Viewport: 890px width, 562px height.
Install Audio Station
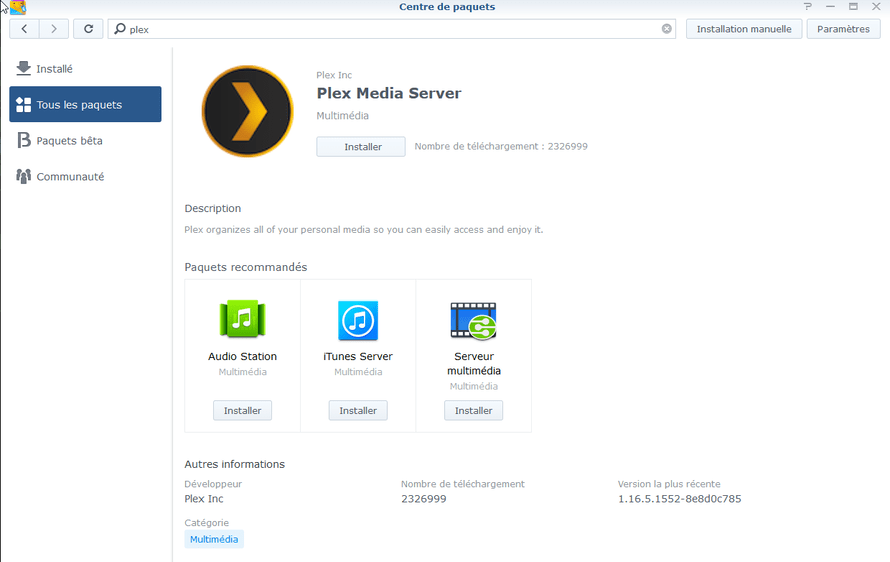[242, 410]
